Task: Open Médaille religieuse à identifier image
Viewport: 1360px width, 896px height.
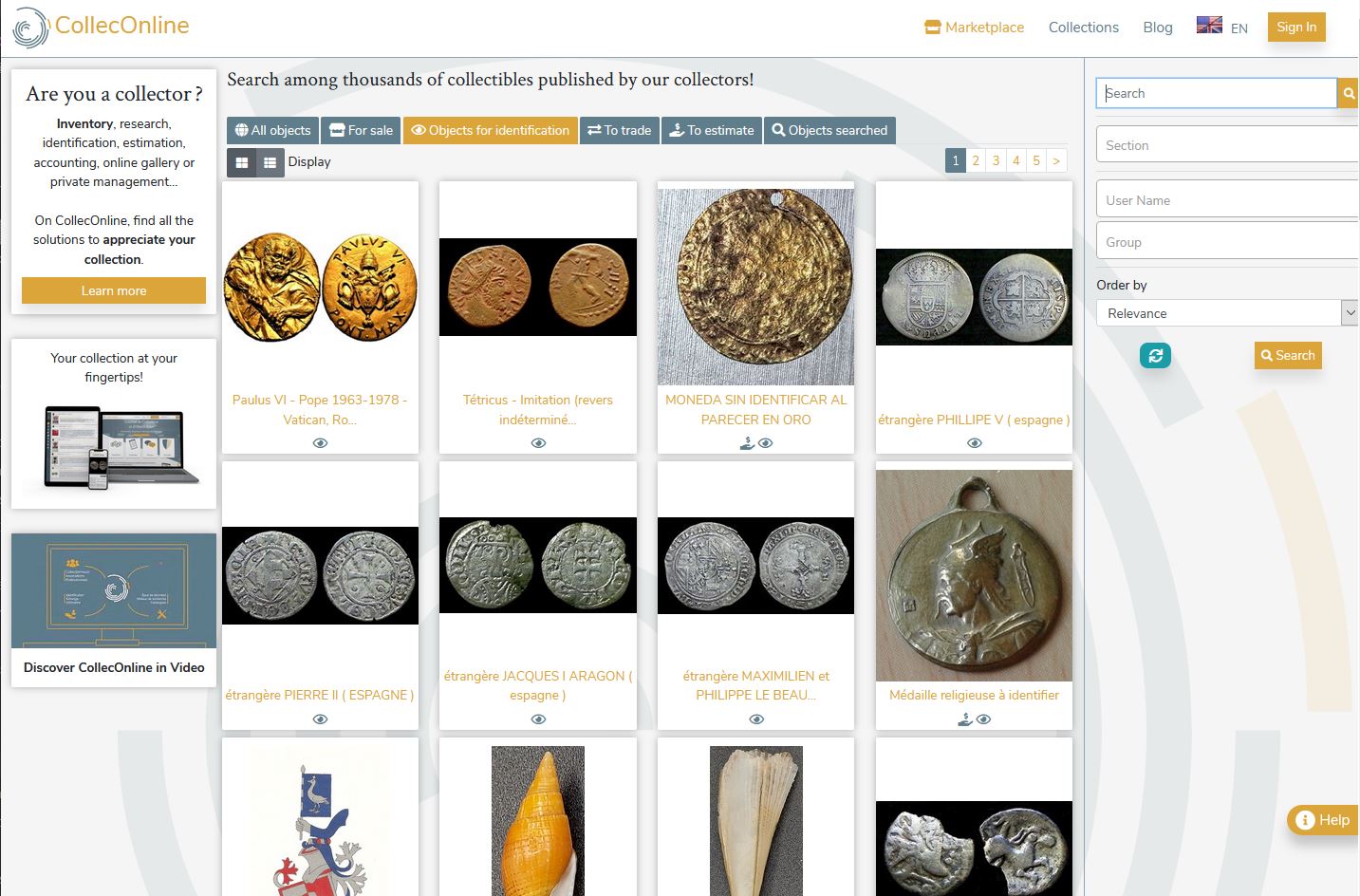Action: 974,575
